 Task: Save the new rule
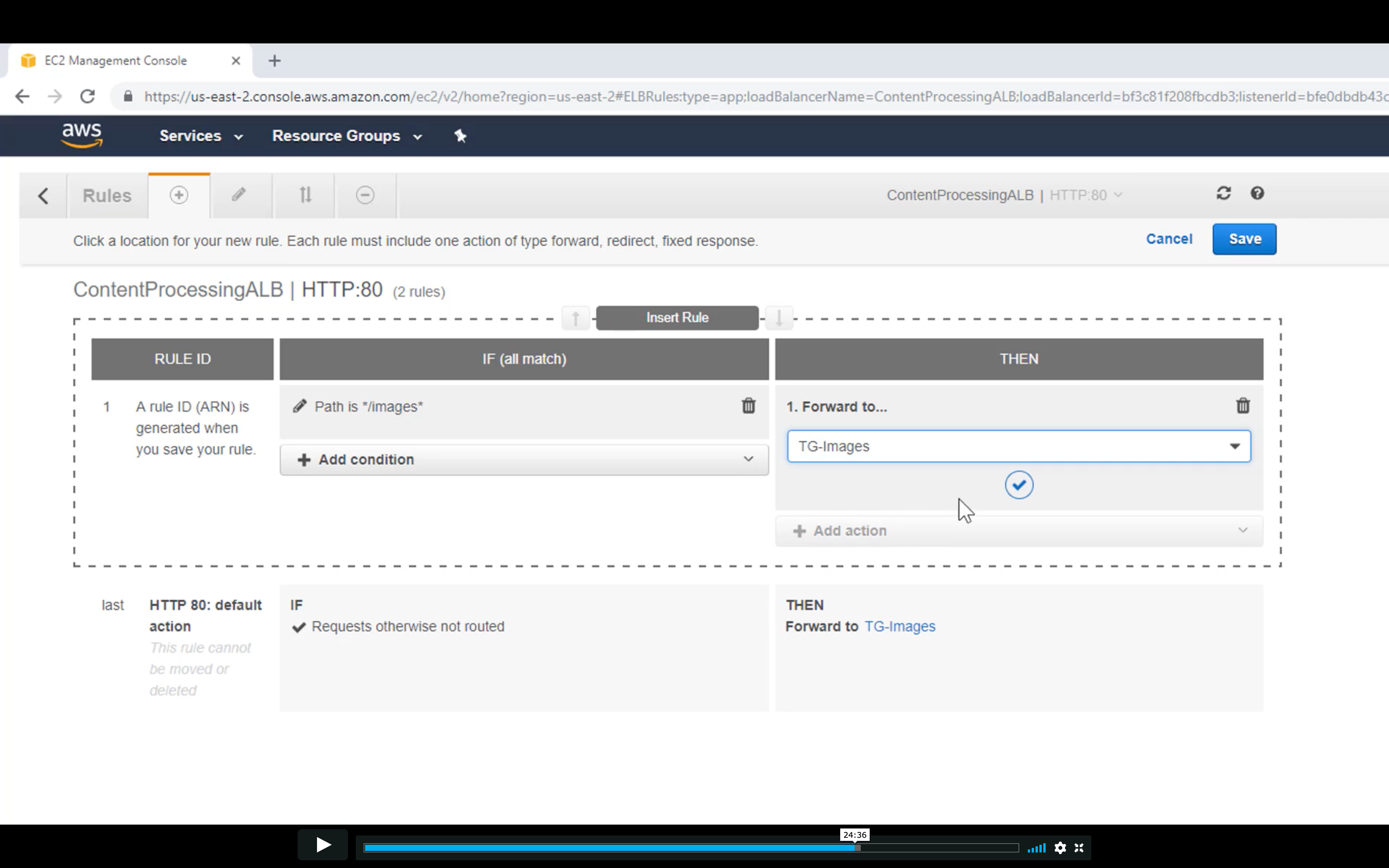coord(1244,239)
